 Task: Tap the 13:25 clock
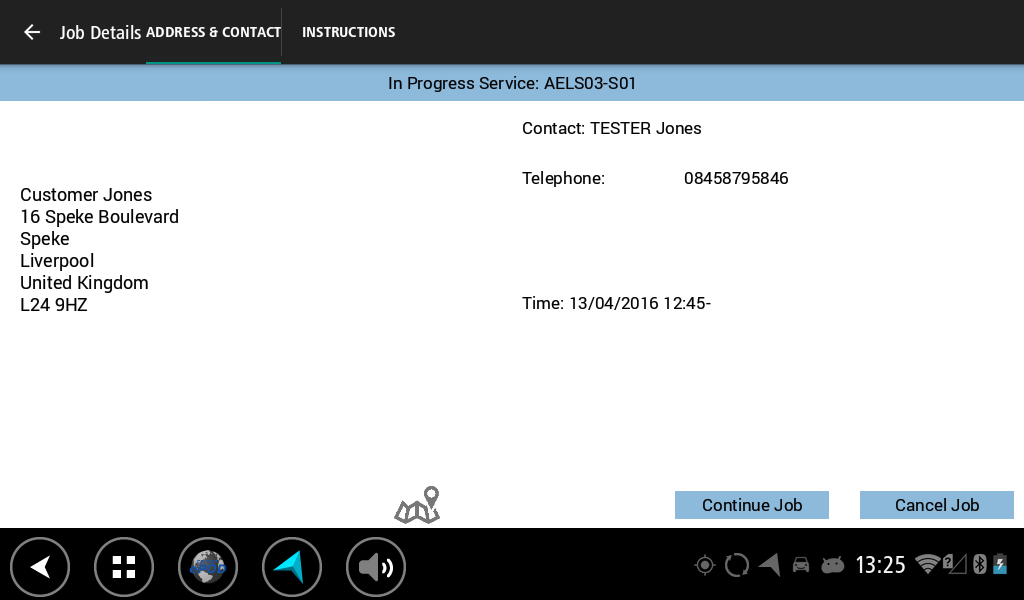point(880,565)
